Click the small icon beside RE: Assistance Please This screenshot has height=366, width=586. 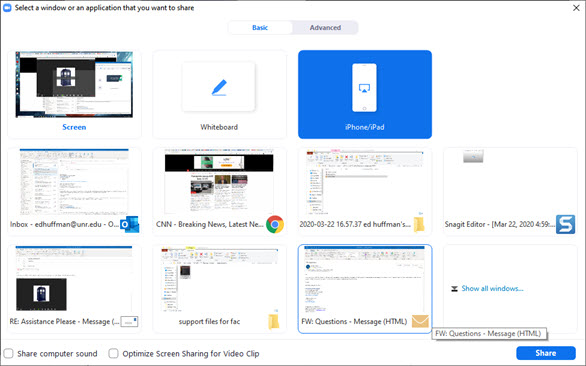coord(129,321)
